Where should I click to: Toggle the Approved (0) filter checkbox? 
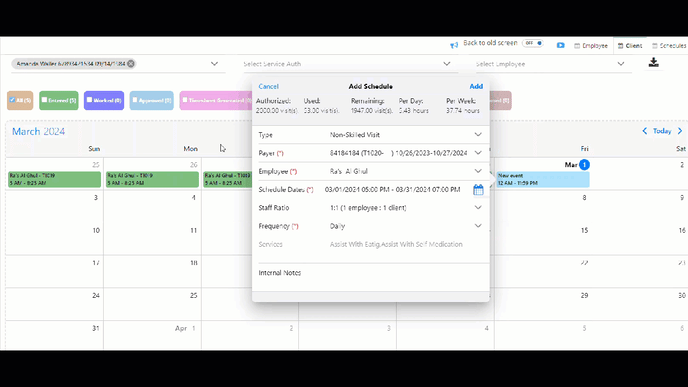pyautogui.click(x=135, y=100)
